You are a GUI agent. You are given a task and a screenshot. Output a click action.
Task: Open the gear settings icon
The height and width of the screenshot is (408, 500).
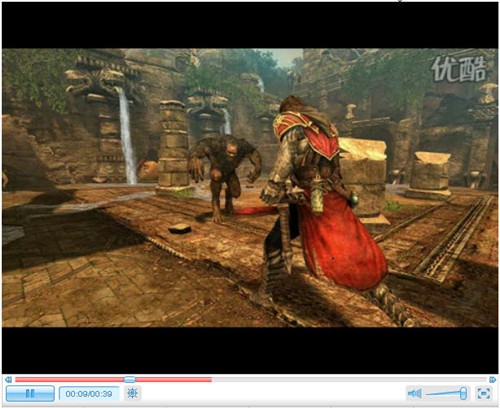tap(132, 393)
